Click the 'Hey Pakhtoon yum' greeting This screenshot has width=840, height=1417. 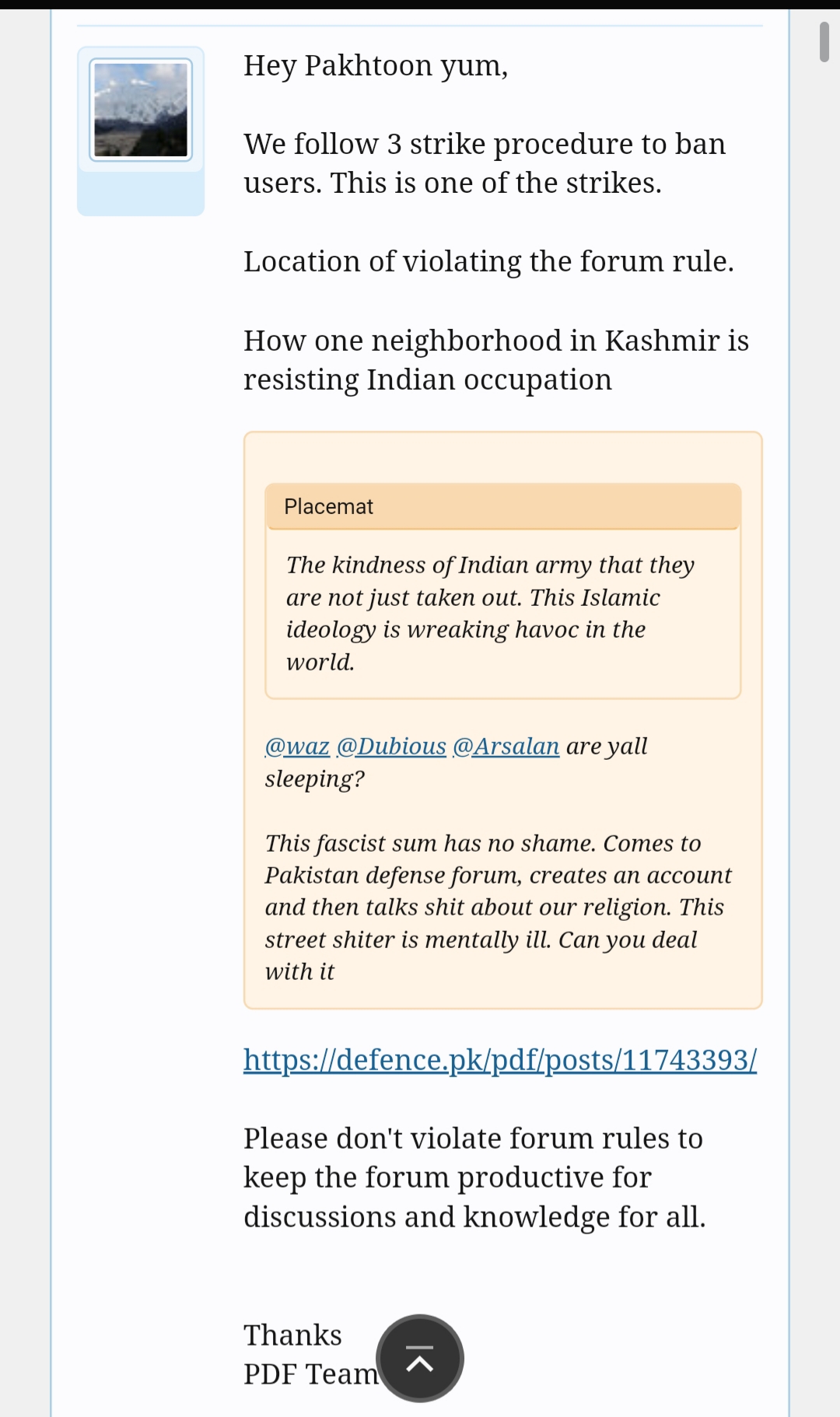(376, 66)
